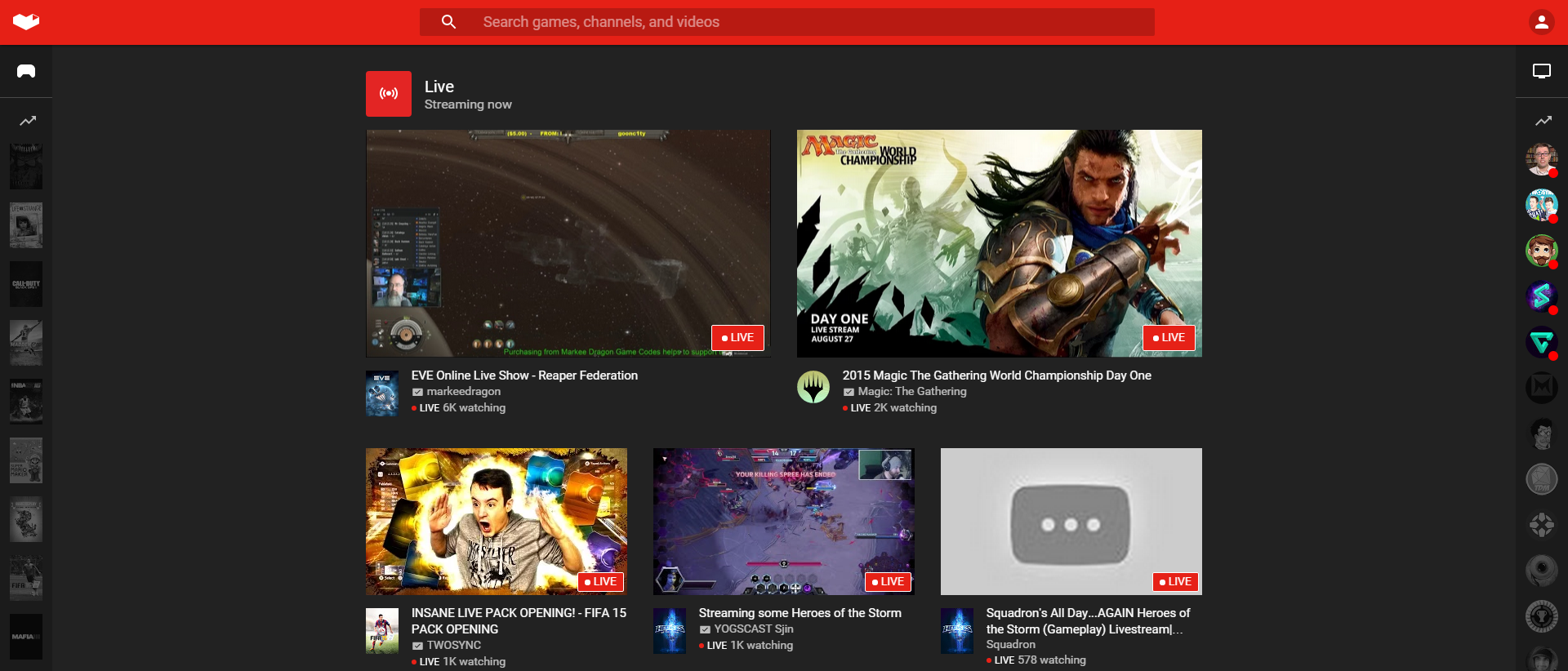The image size is (1568, 671).
Task: Open the Heroes of the Storm stream thumbnail
Action: (784, 522)
